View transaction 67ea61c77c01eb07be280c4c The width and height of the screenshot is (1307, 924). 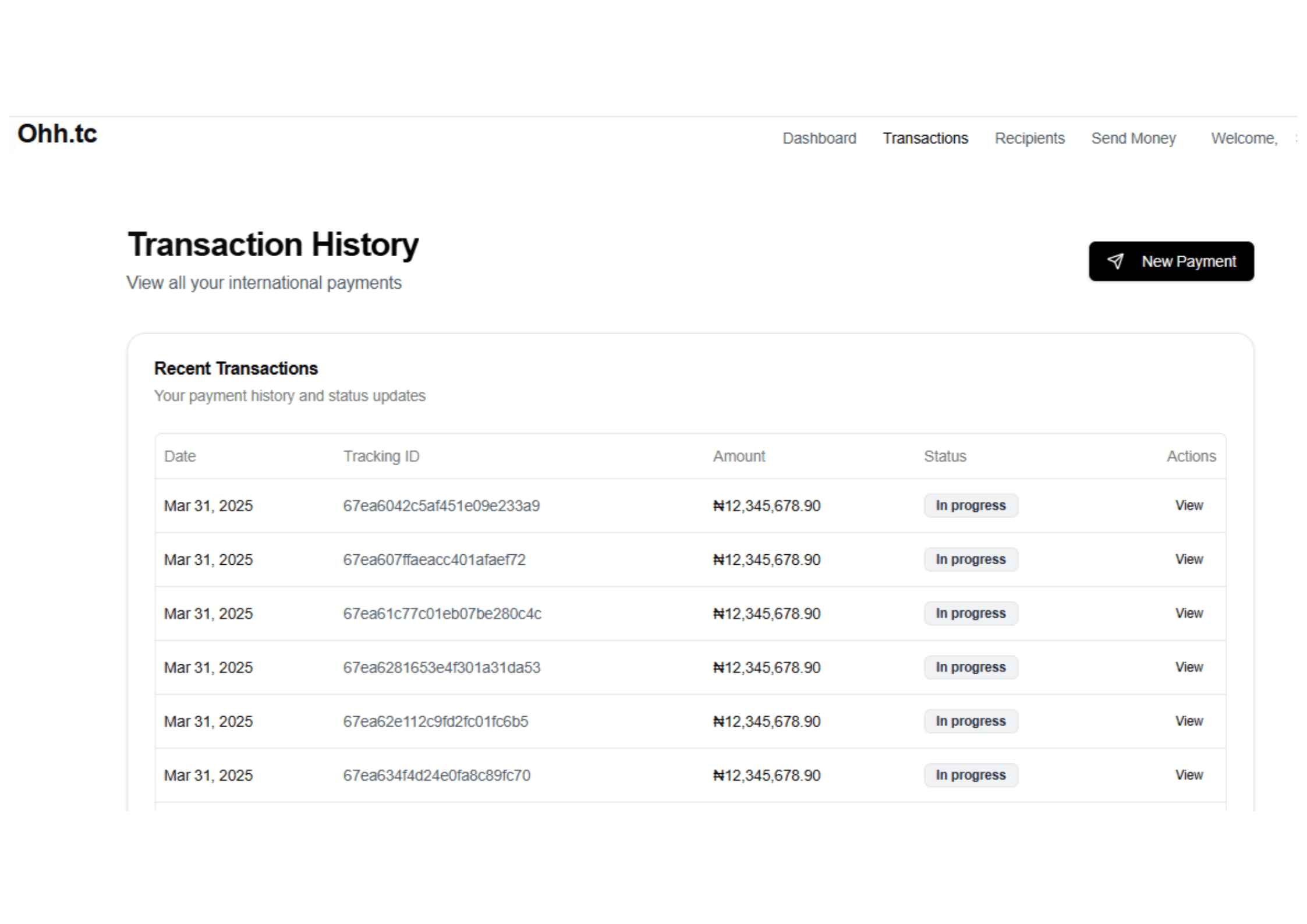point(1188,613)
